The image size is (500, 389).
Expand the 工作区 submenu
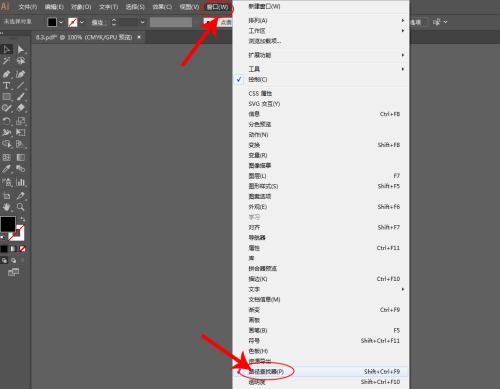click(x=321, y=31)
